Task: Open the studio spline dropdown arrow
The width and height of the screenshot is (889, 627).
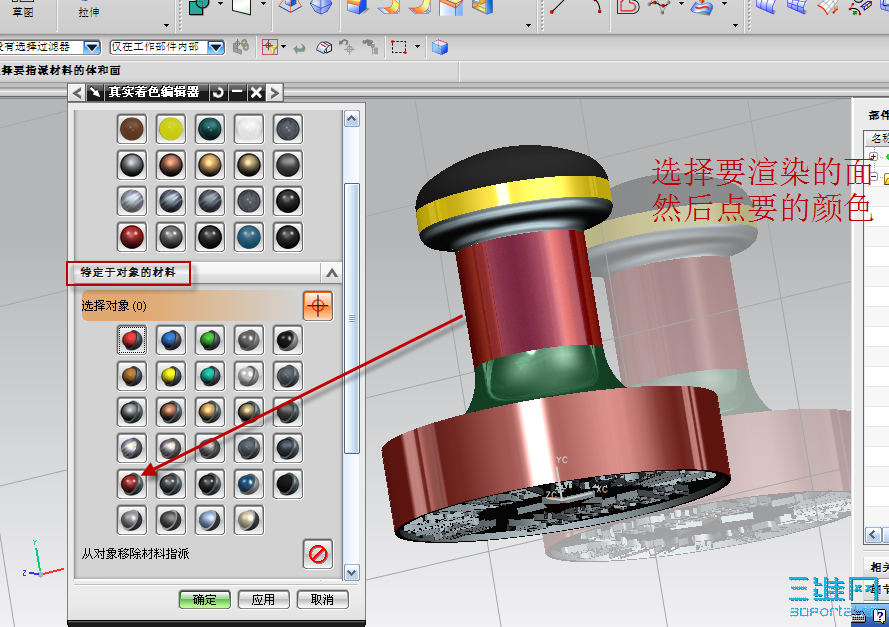Action: 681,5
